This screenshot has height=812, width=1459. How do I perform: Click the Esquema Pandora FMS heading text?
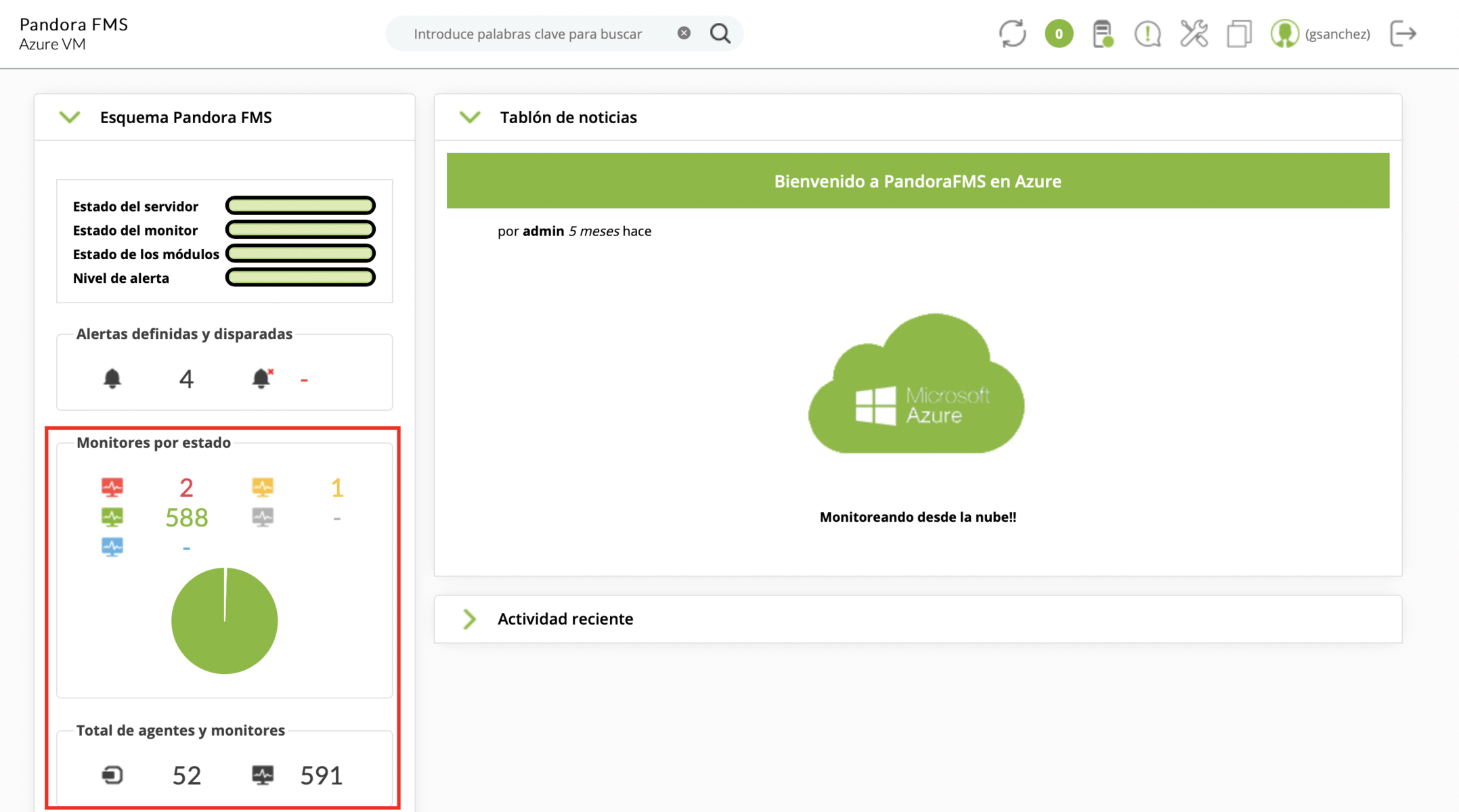coord(186,118)
